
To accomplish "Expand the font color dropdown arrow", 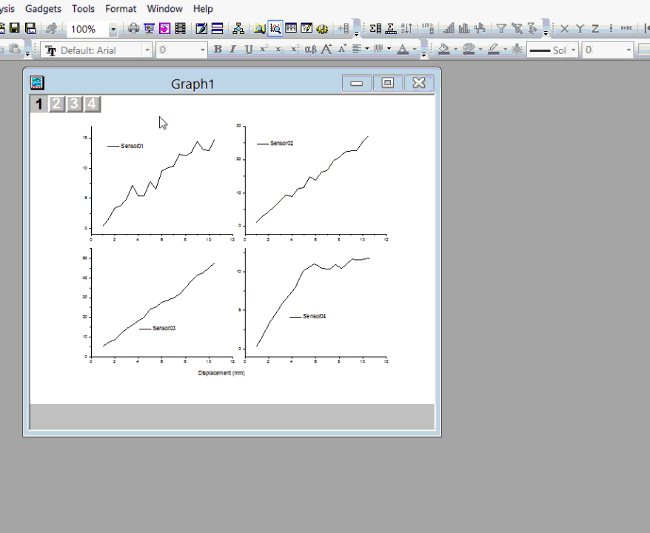I will pos(414,49).
